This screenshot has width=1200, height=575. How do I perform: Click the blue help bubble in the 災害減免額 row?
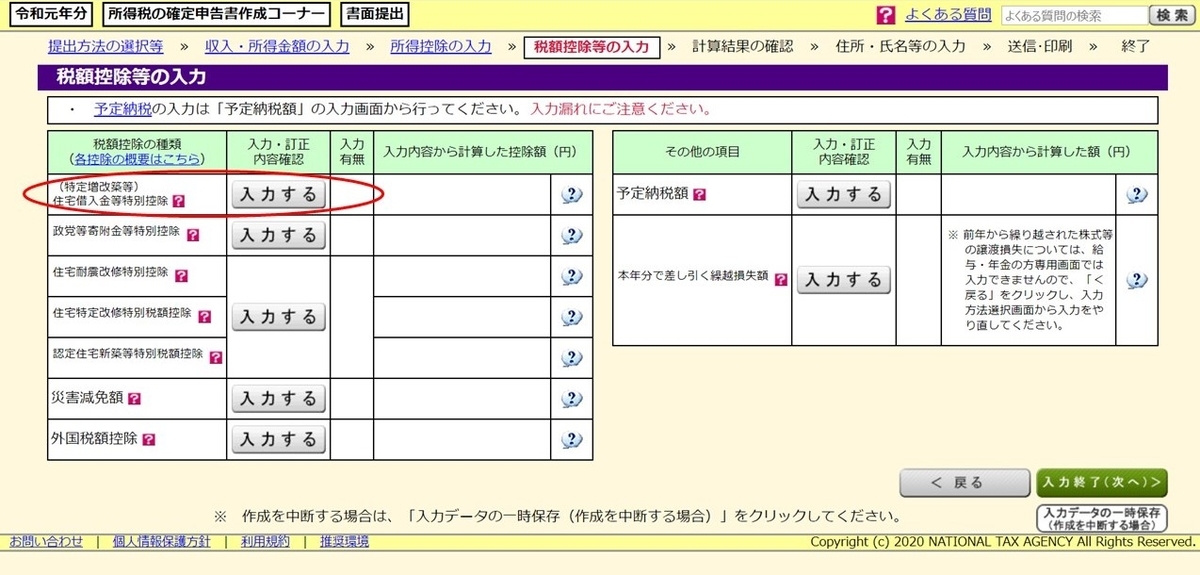tap(571, 399)
